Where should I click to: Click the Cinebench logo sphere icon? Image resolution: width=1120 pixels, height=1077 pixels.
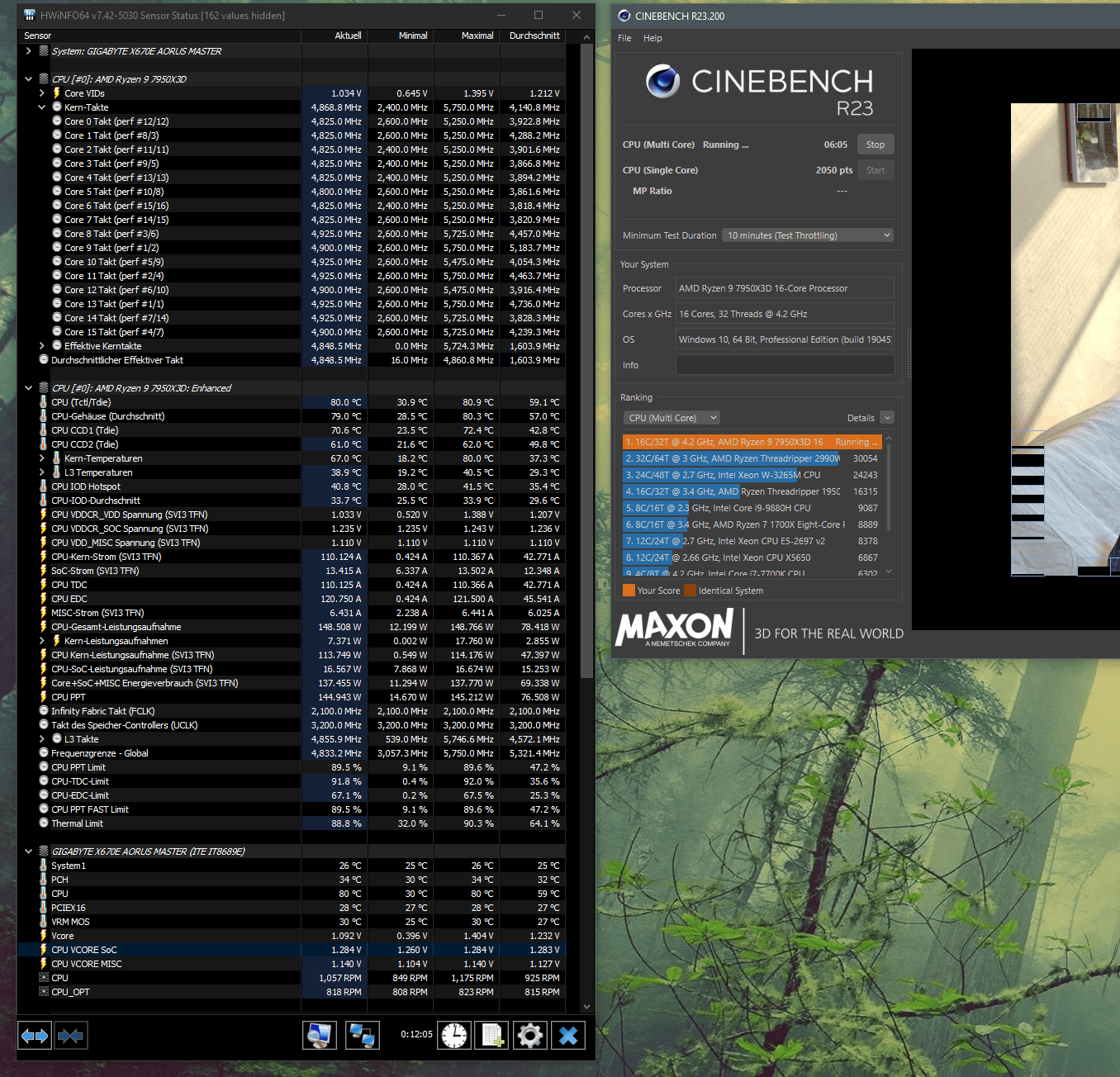[x=662, y=81]
